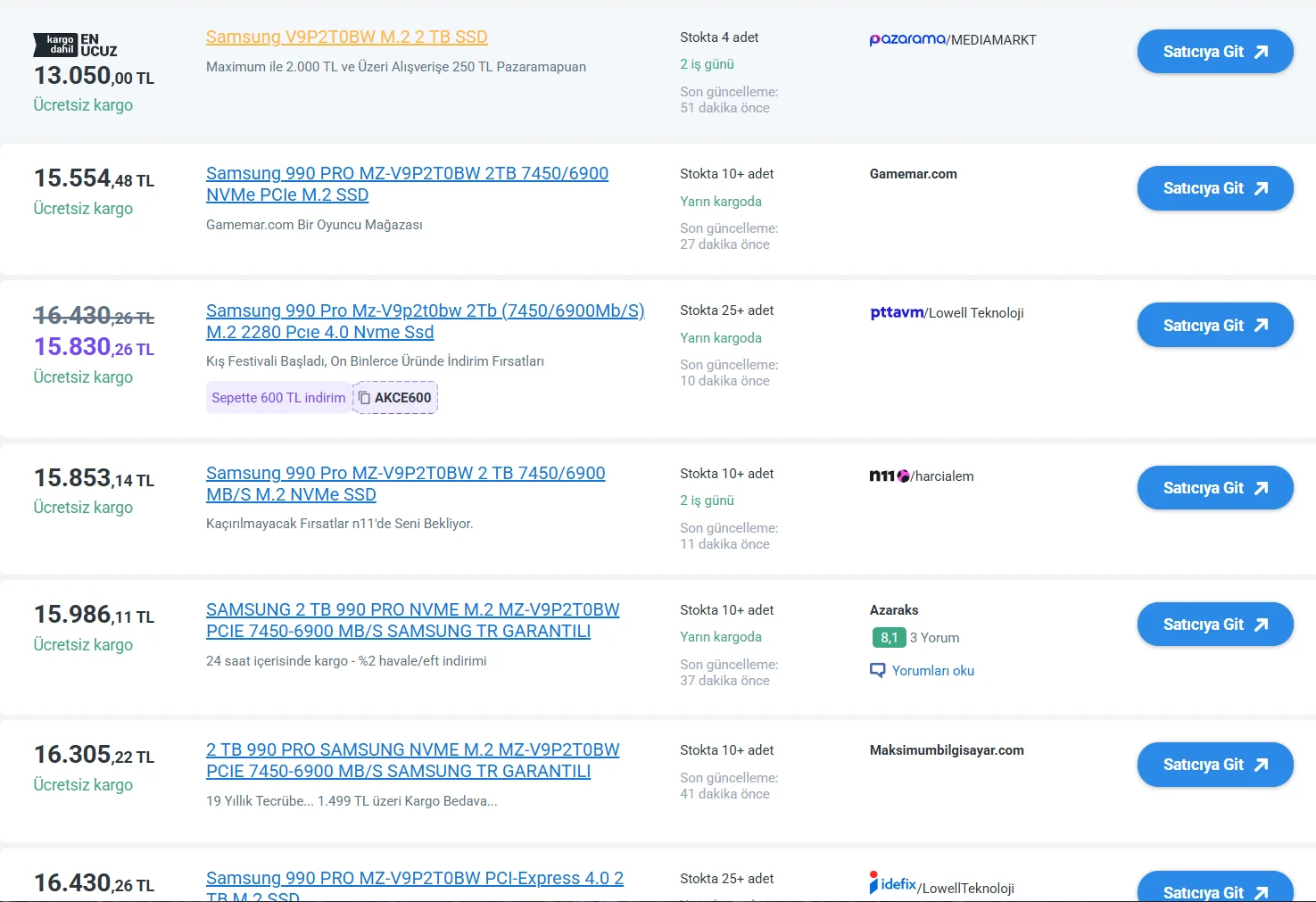Screen dimensions: 1316x902
Task: Click the '41 dakika önce' update time
Action: [724, 794]
